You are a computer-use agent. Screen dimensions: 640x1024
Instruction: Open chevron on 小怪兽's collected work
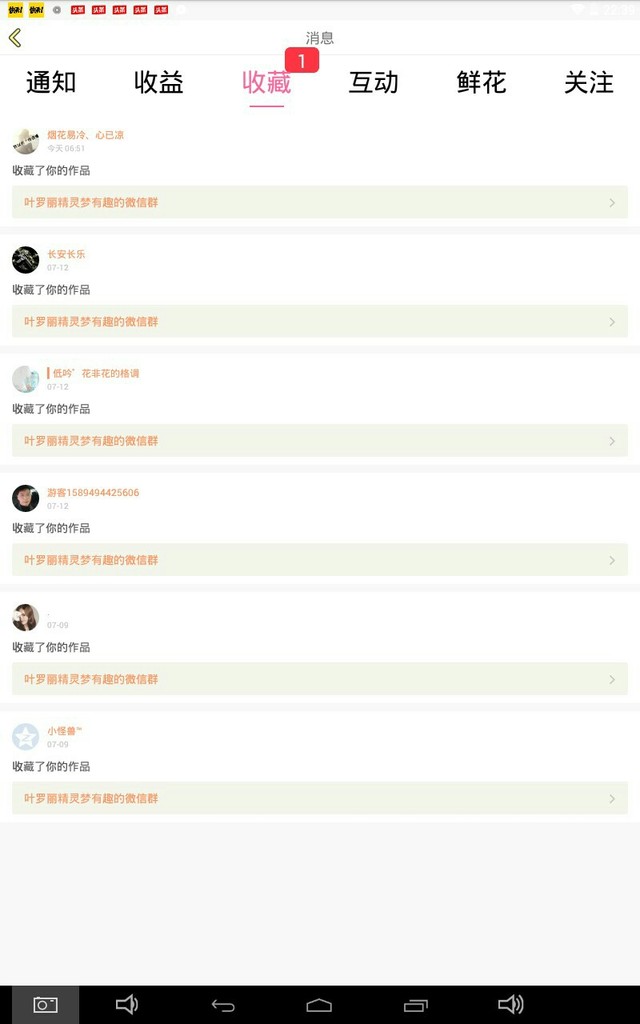(612, 799)
